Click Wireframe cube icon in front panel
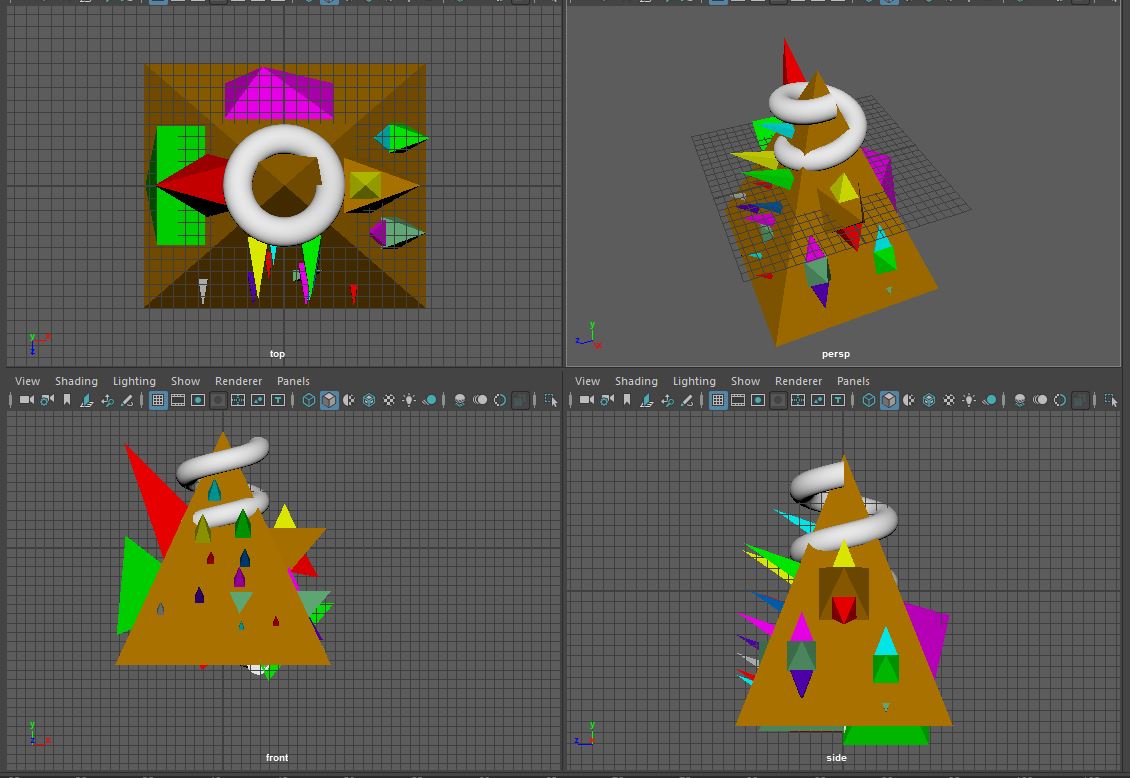The width and height of the screenshot is (1130, 778). (x=309, y=401)
